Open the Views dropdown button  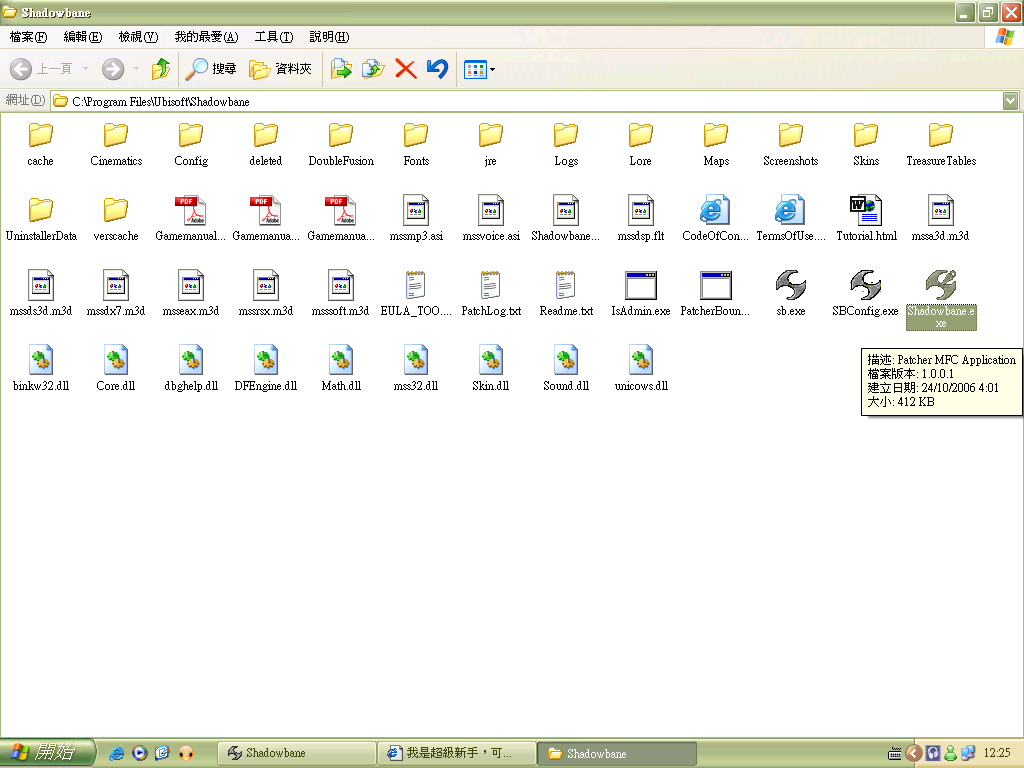[479, 69]
